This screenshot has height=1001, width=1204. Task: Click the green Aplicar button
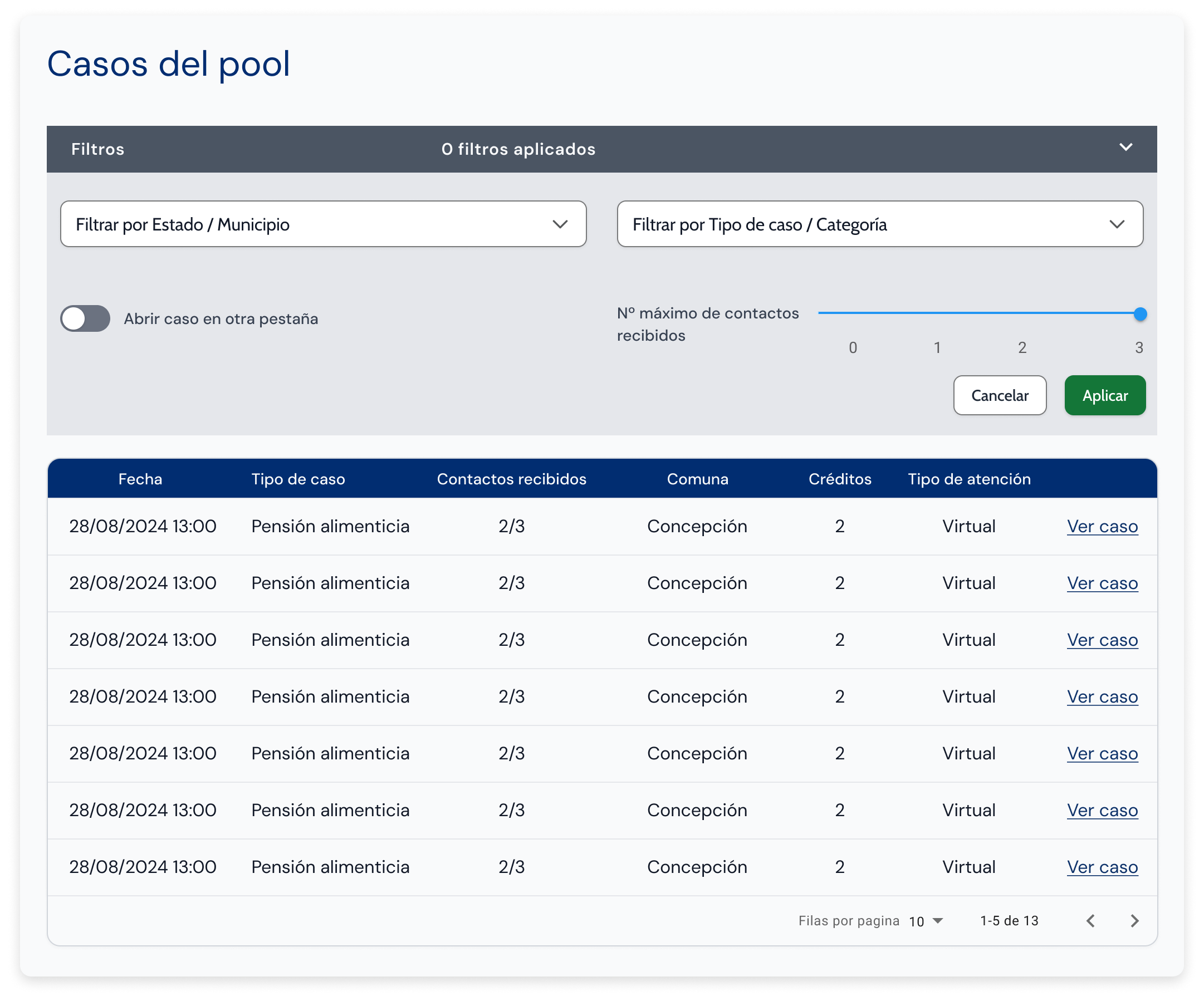coord(1104,396)
